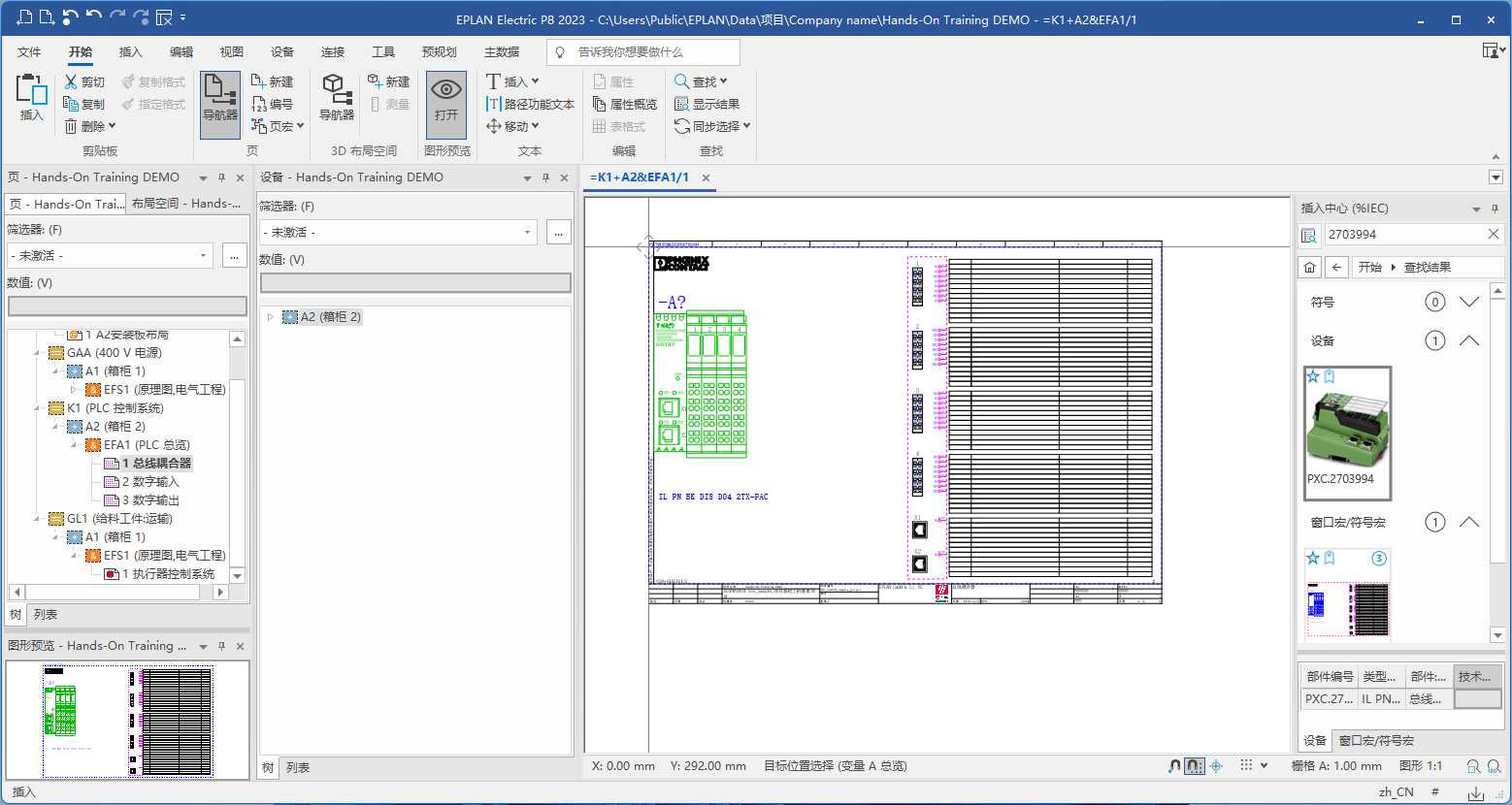Click the 复制 copy icon
The image size is (1512, 805).
pos(71,104)
